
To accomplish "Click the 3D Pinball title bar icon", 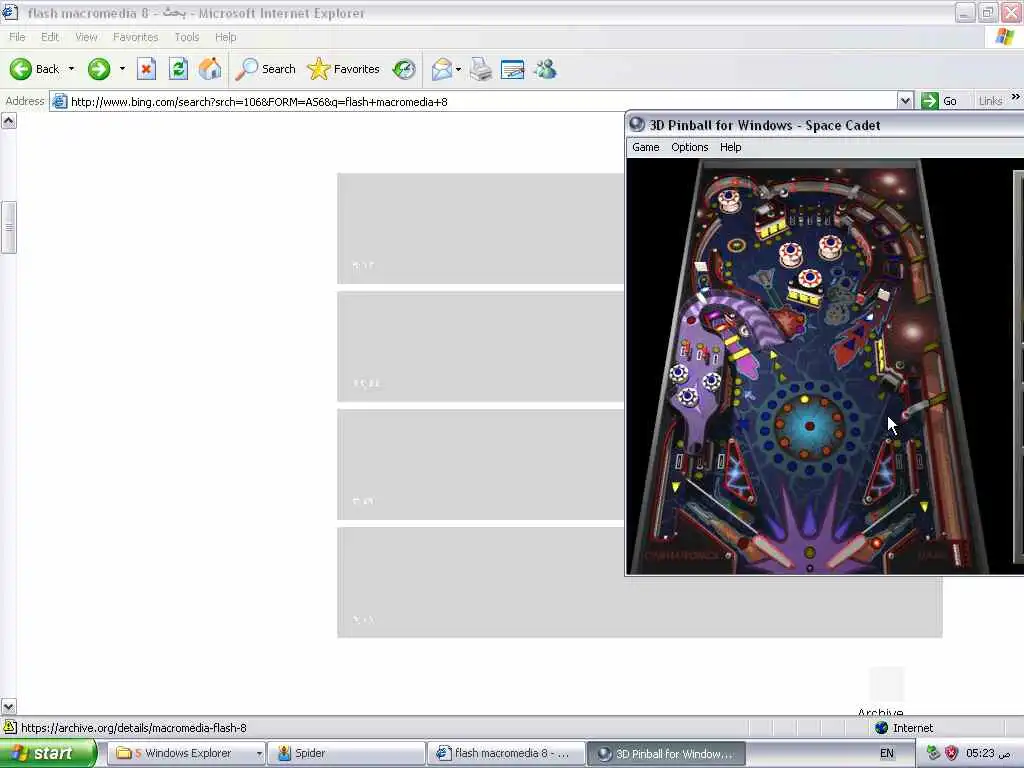I will point(637,125).
